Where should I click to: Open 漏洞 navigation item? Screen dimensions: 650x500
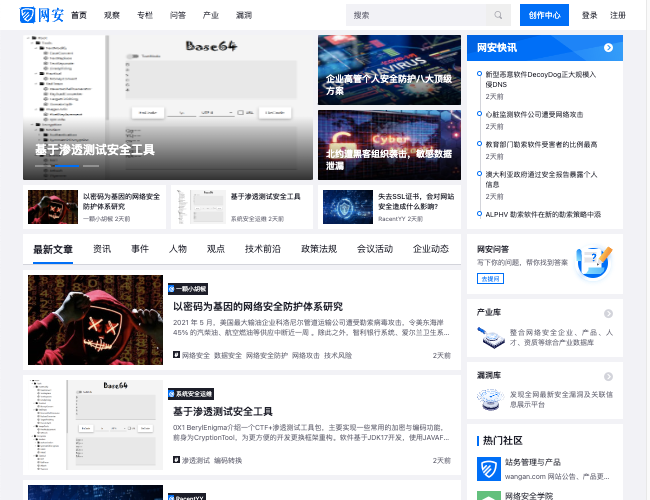pos(244,15)
